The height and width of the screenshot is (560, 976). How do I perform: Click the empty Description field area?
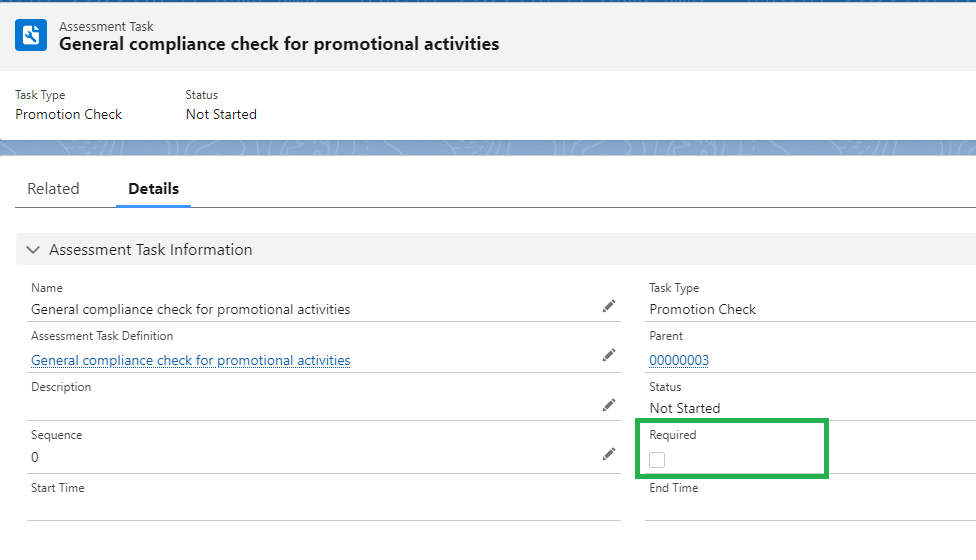[300, 406]
